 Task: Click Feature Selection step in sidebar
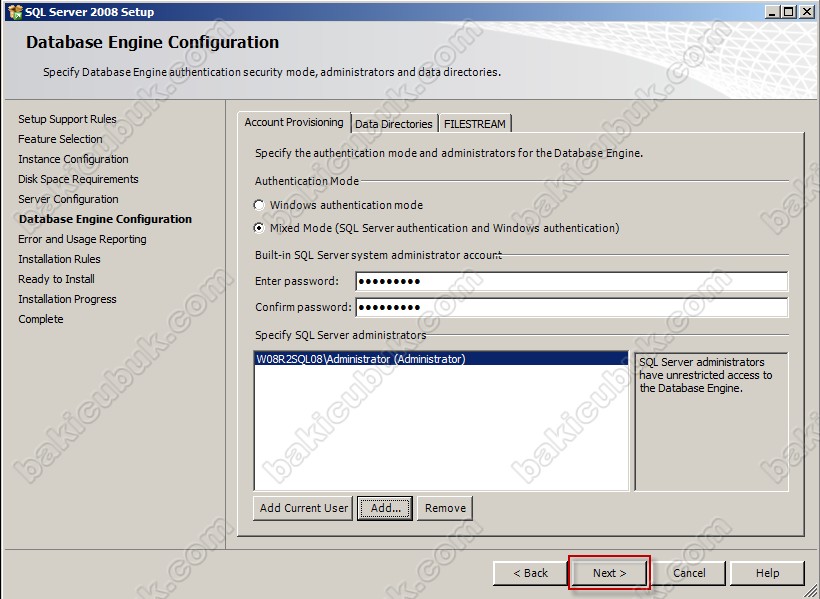click(x=60, y=139)
